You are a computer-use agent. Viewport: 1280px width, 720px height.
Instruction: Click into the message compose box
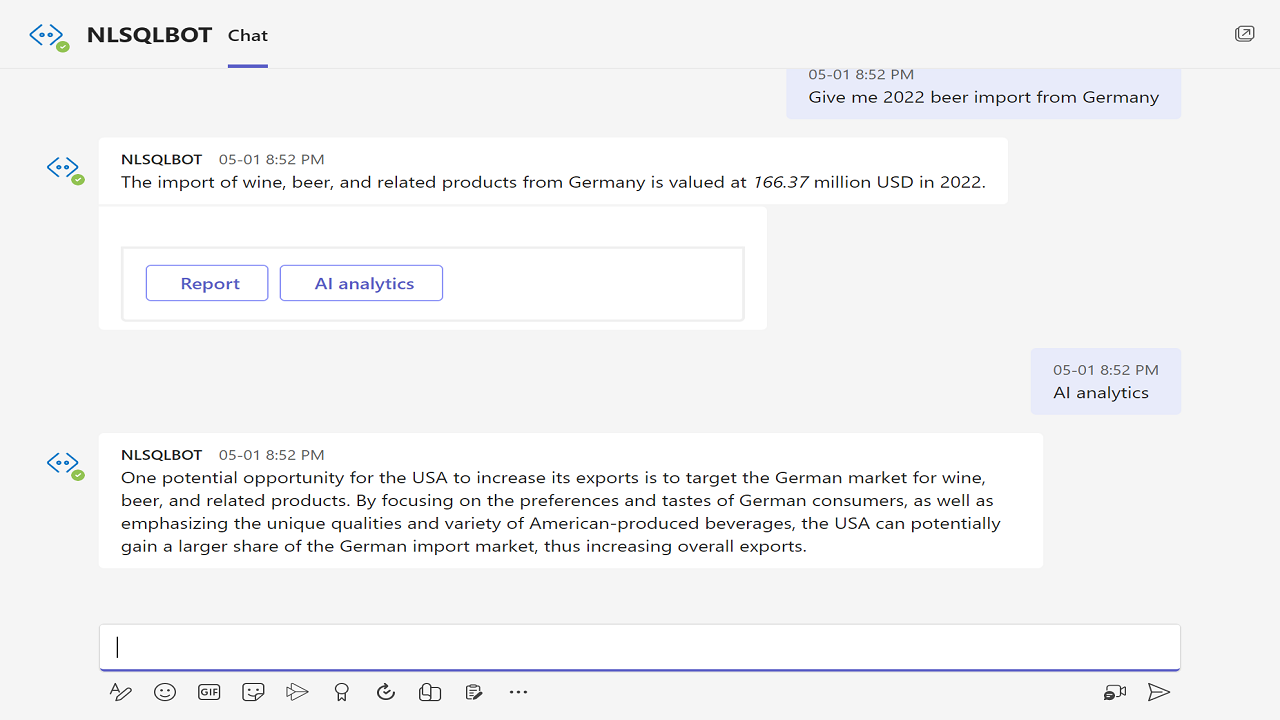click(x=640, y=647)
